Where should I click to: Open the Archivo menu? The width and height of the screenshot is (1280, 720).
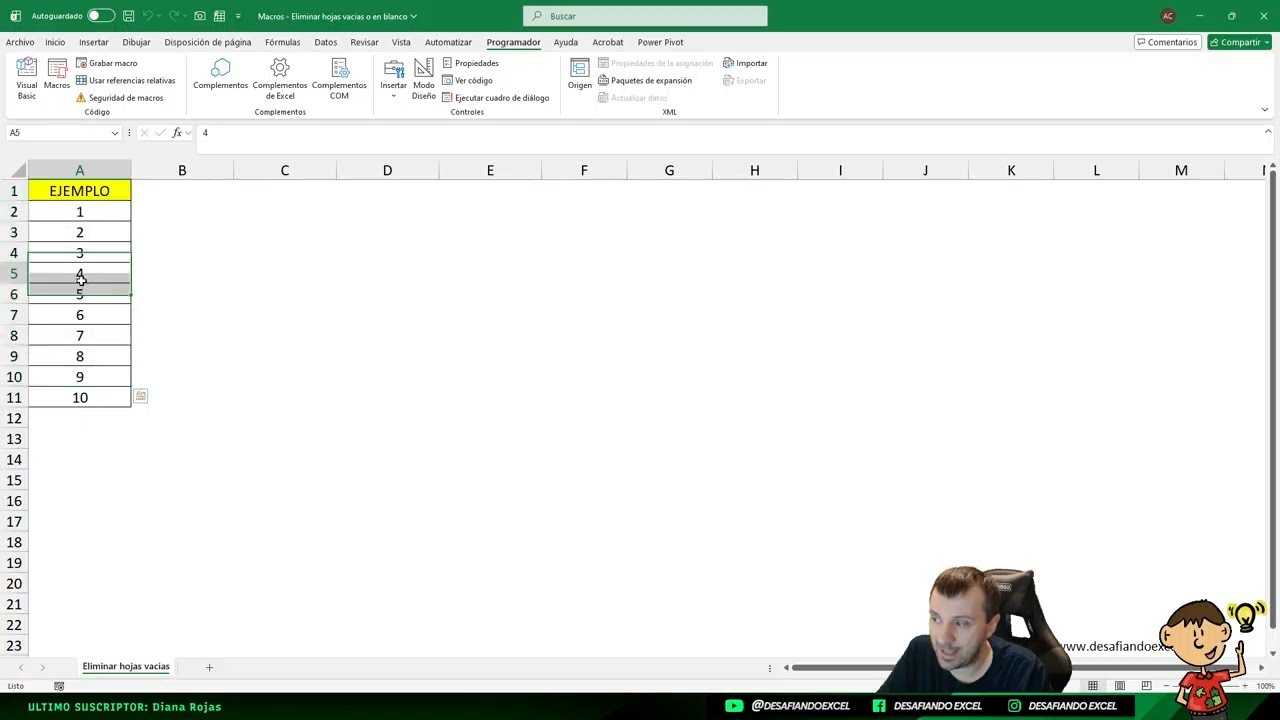coord(20,42)
